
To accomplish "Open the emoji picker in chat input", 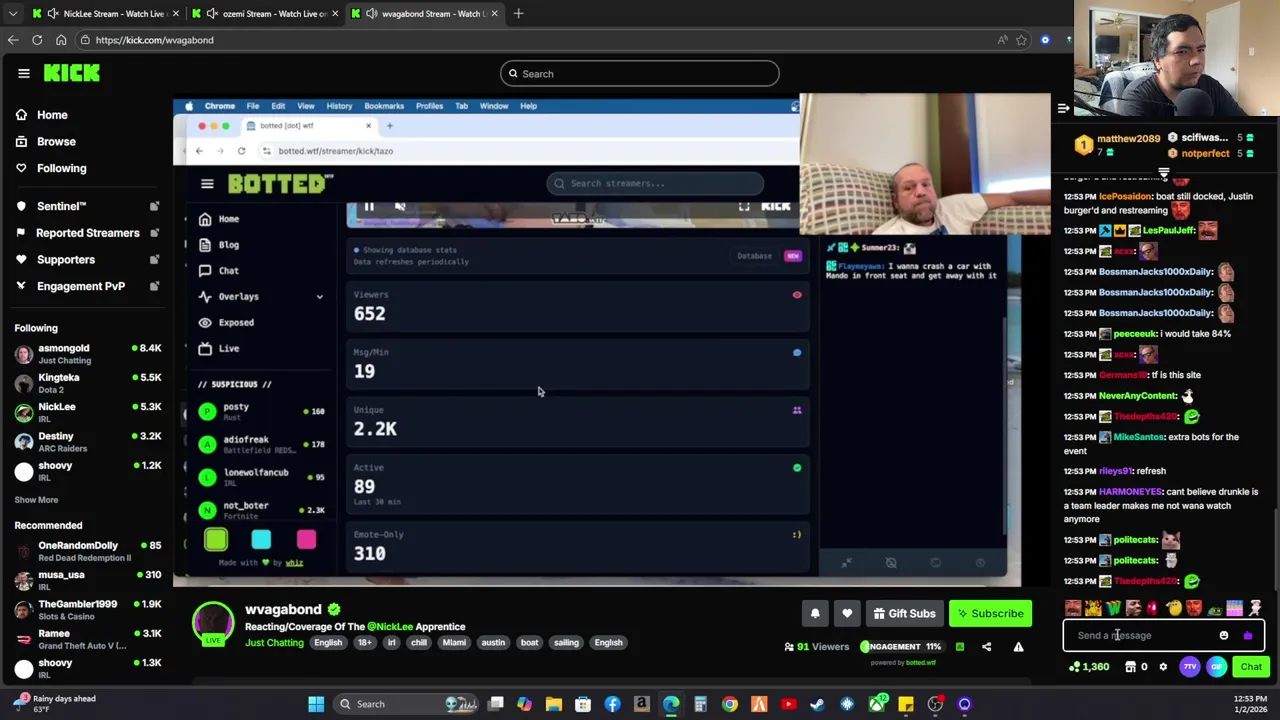I will 1224,635.
